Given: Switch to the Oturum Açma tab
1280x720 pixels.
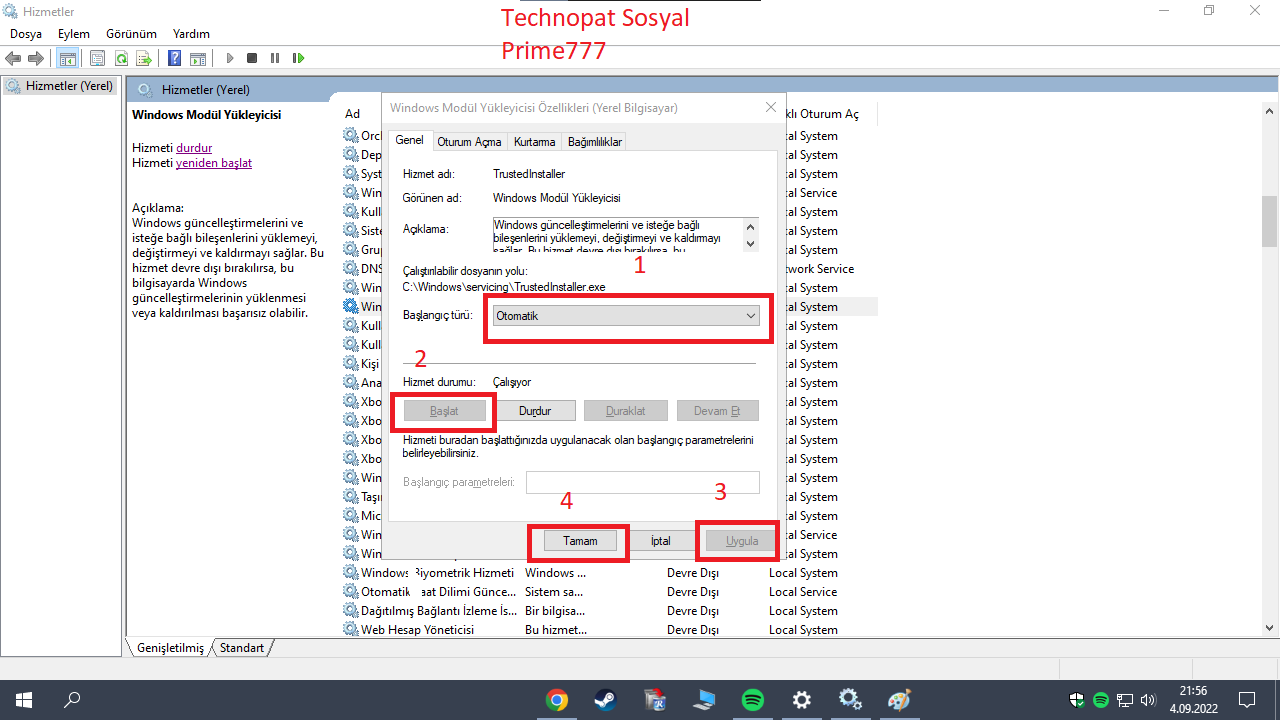Looking at the screenshot, I should [469, 142].
